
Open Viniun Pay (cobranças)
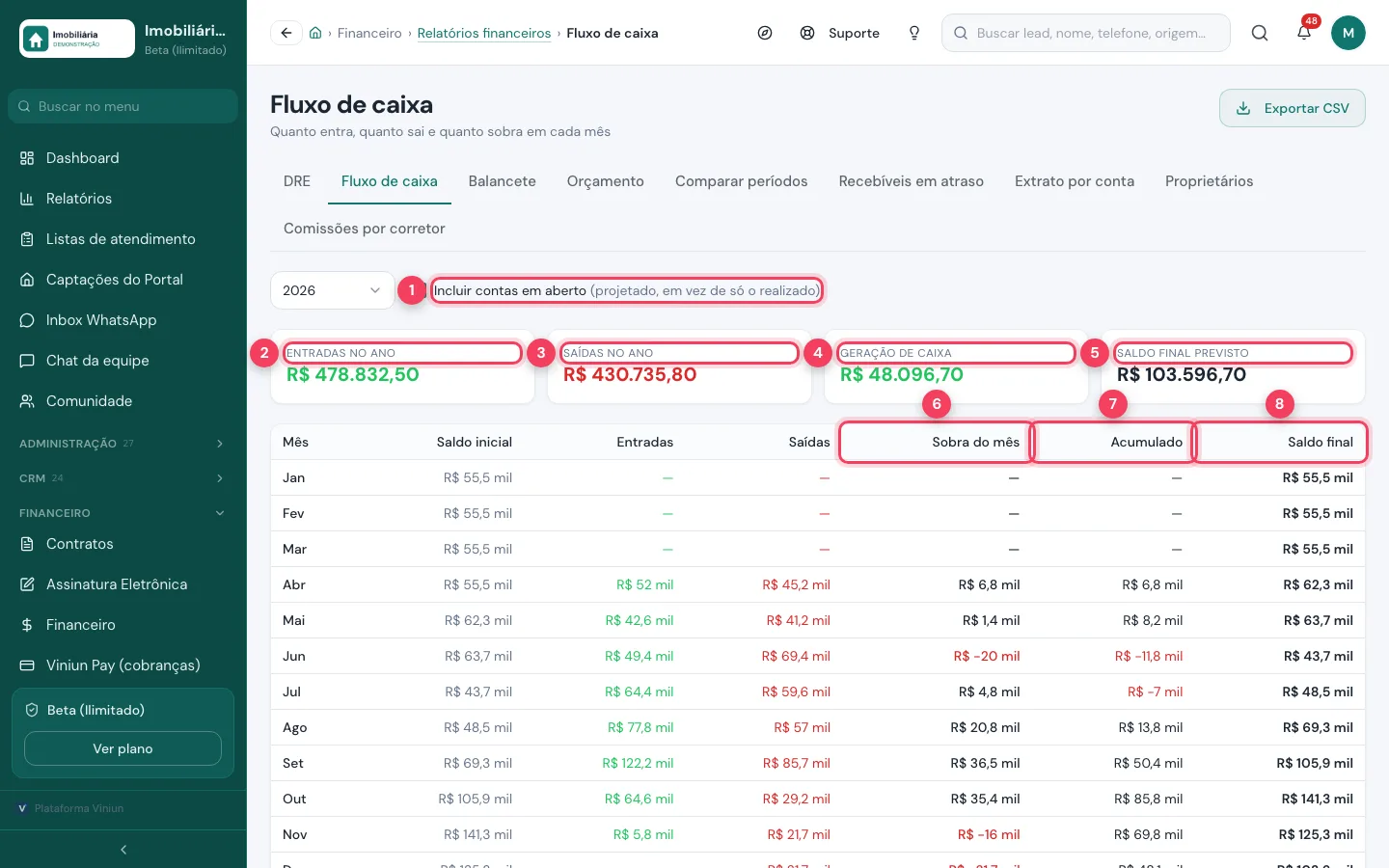click(123, 665)
